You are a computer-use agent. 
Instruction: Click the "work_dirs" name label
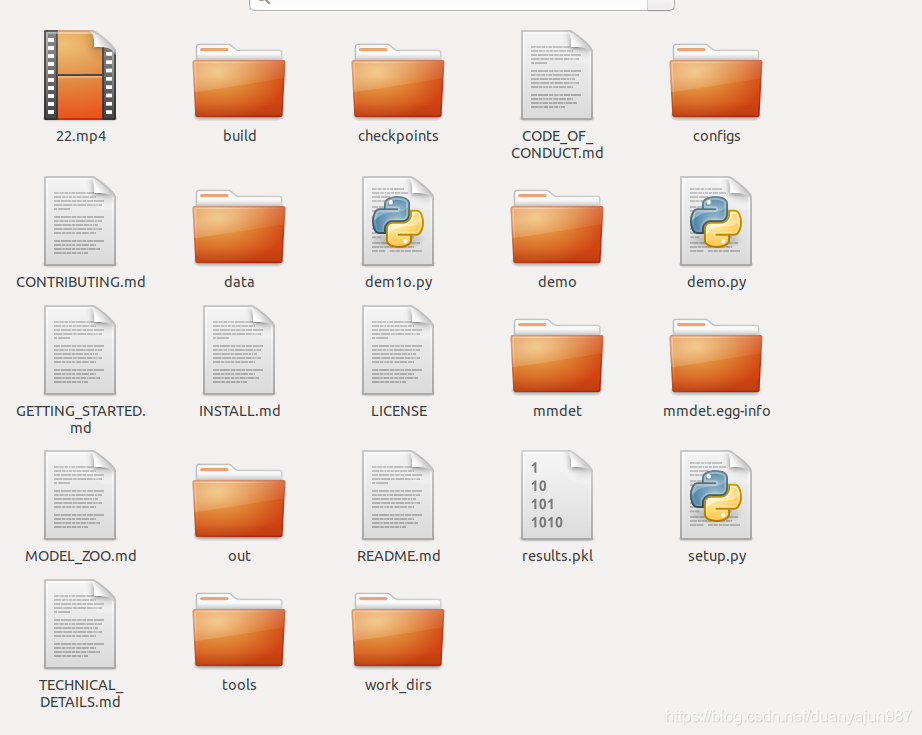point(398,684)
